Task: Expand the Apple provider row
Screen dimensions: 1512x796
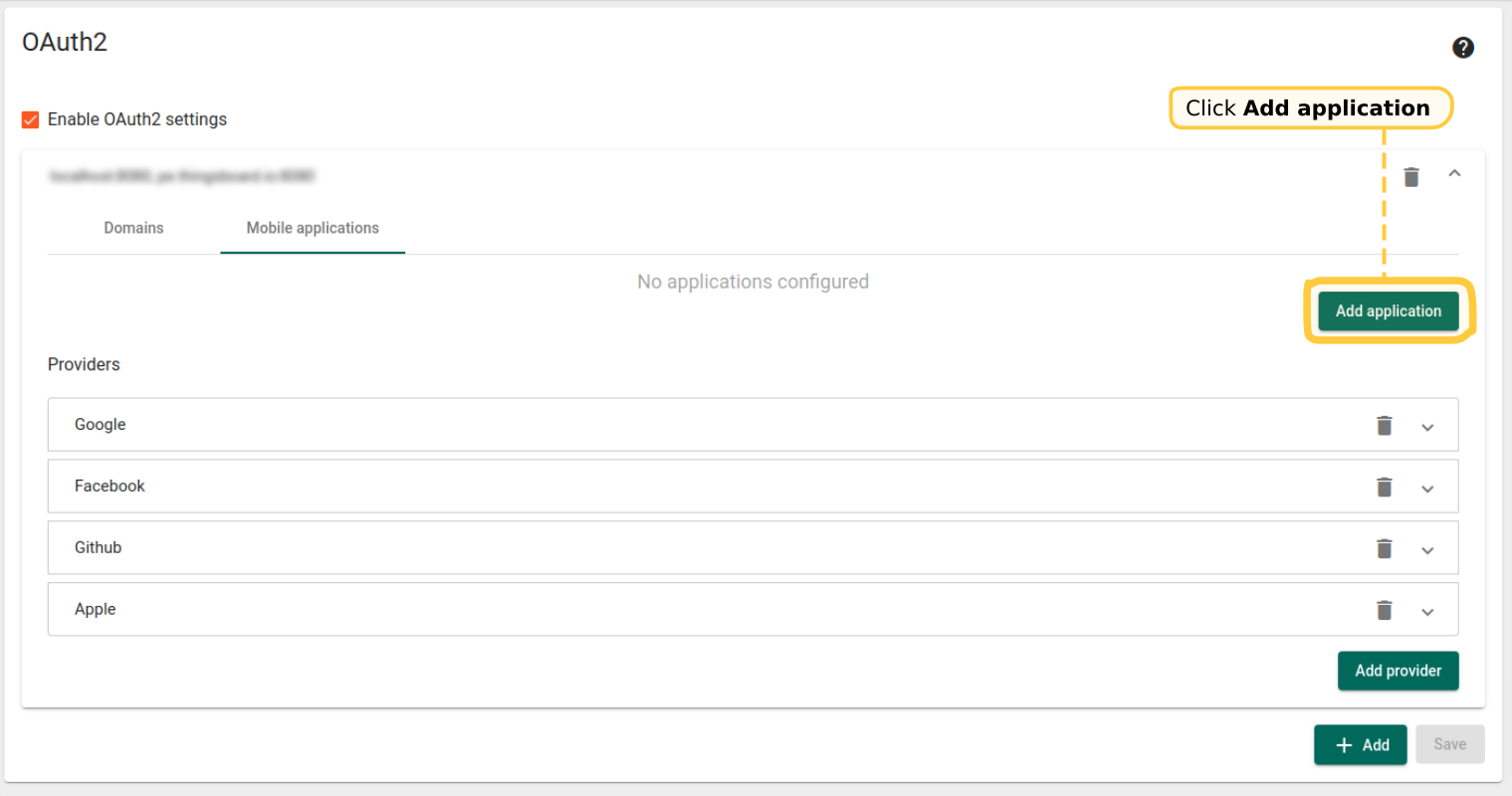Action: click(x=1427, y=612)
